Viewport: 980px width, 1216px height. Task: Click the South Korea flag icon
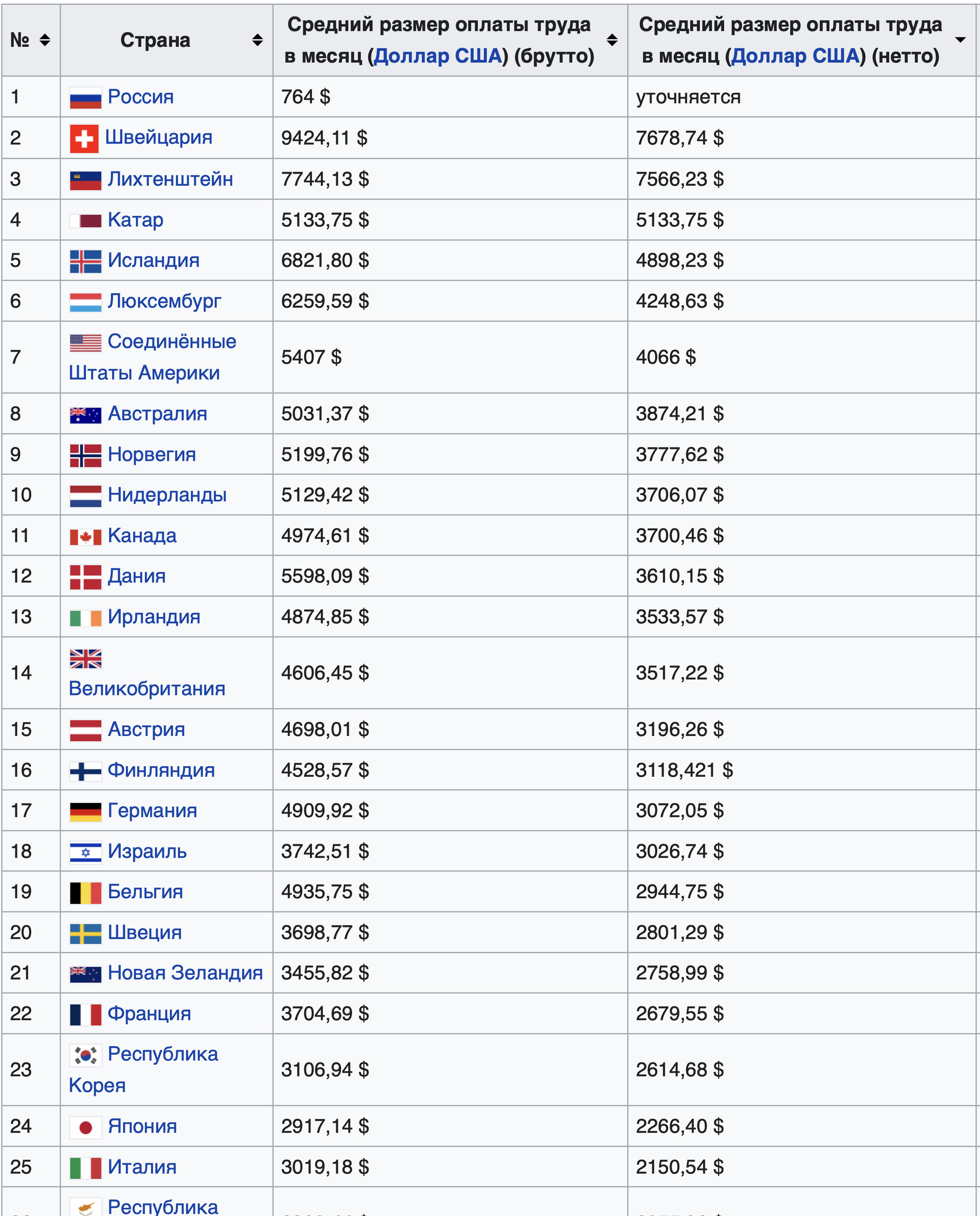(85, 1055)
